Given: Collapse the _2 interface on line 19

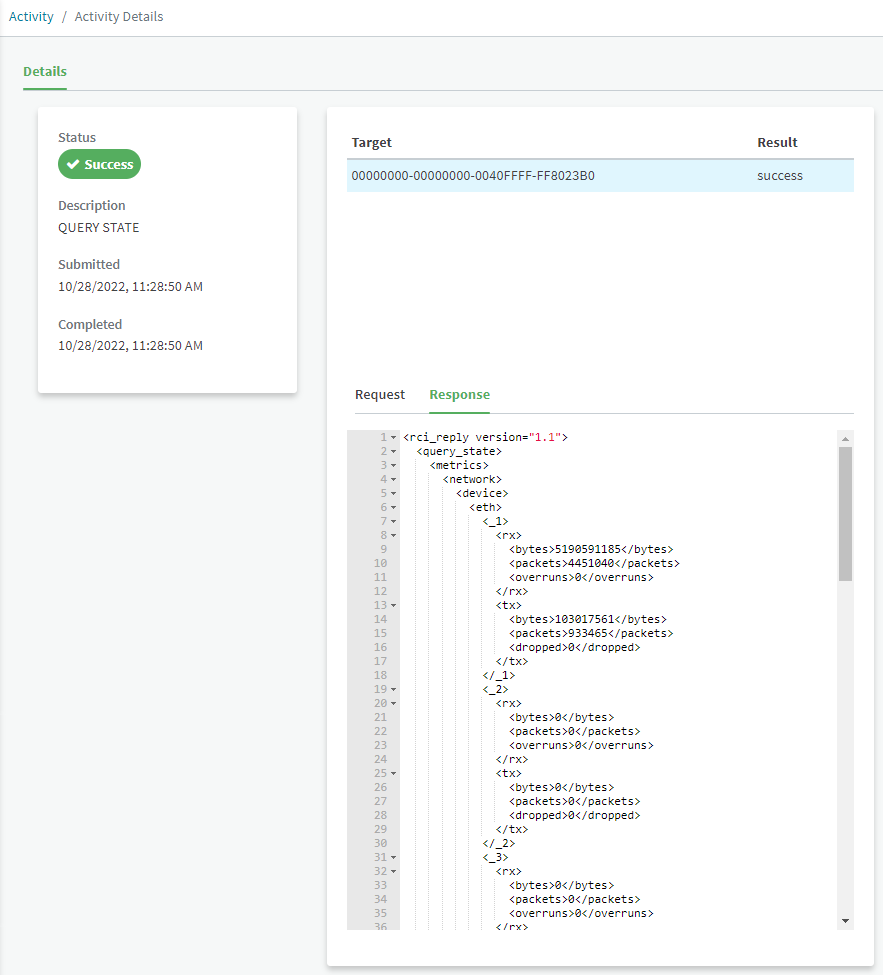Looking at the screenshot, I should point(394,690).
